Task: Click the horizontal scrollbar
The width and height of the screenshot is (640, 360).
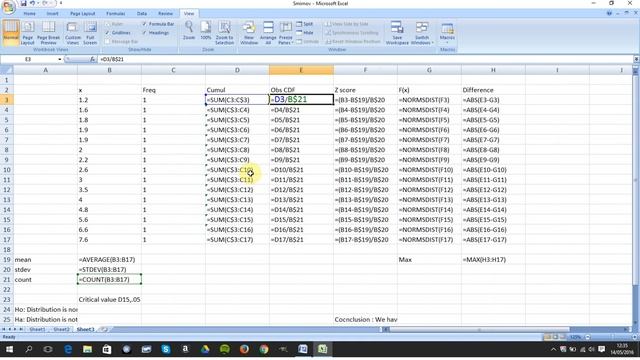Action: (x=479, y=329)
